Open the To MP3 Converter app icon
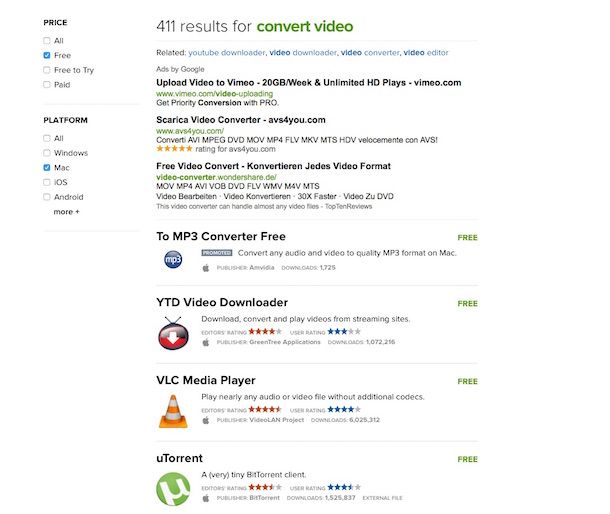610x514 pixels. (x=173, y=260)
